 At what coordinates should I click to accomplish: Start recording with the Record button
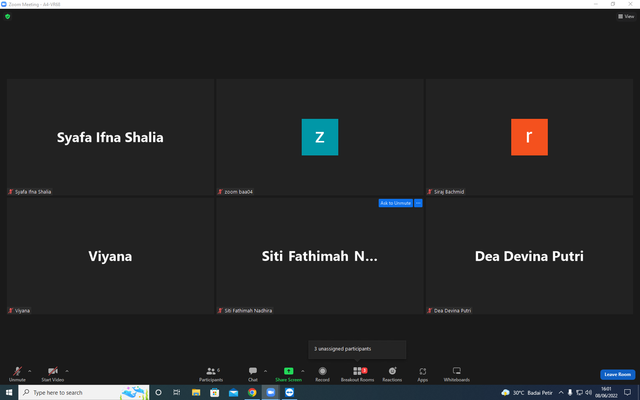click(322, 373)
